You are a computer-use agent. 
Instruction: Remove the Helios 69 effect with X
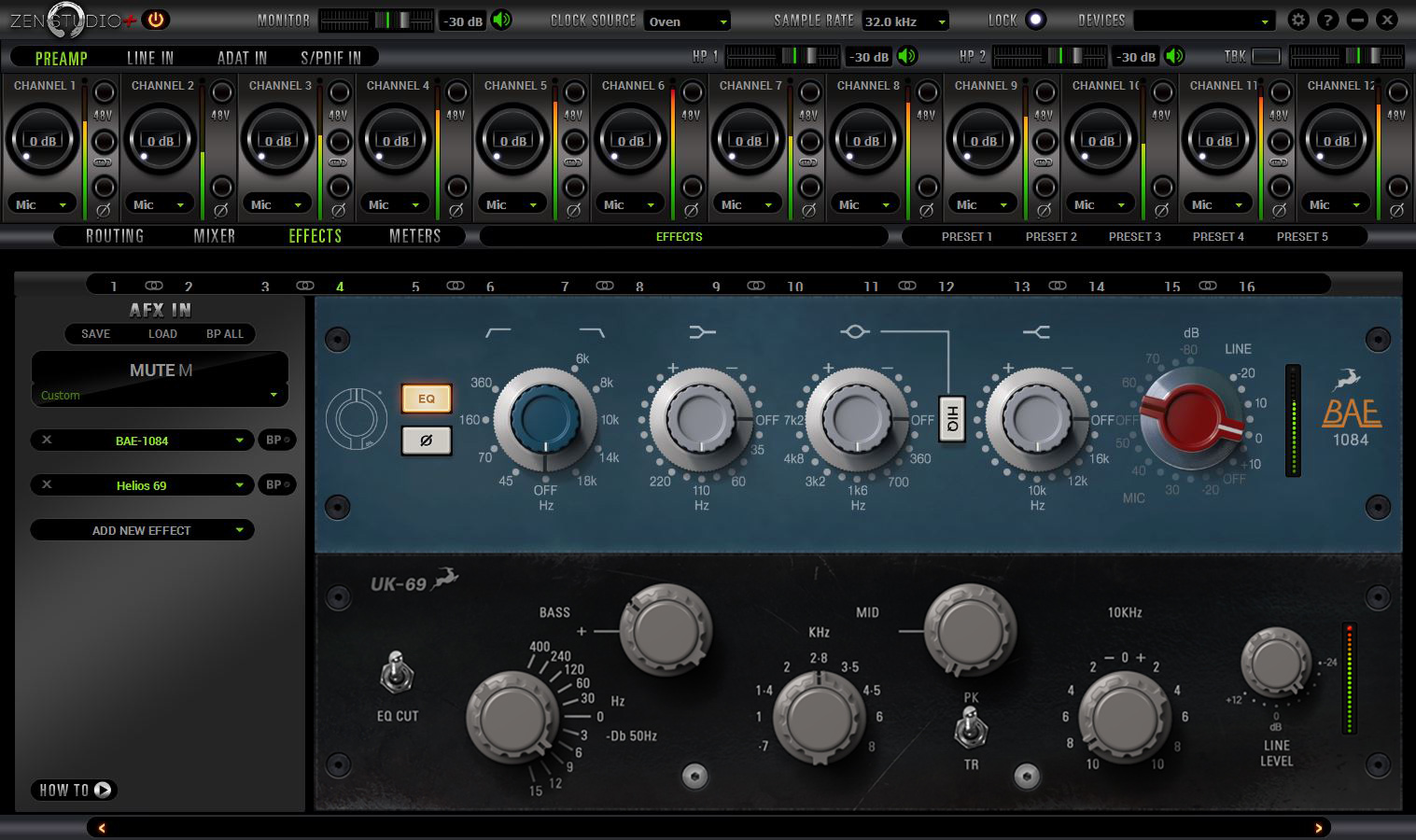47,485
